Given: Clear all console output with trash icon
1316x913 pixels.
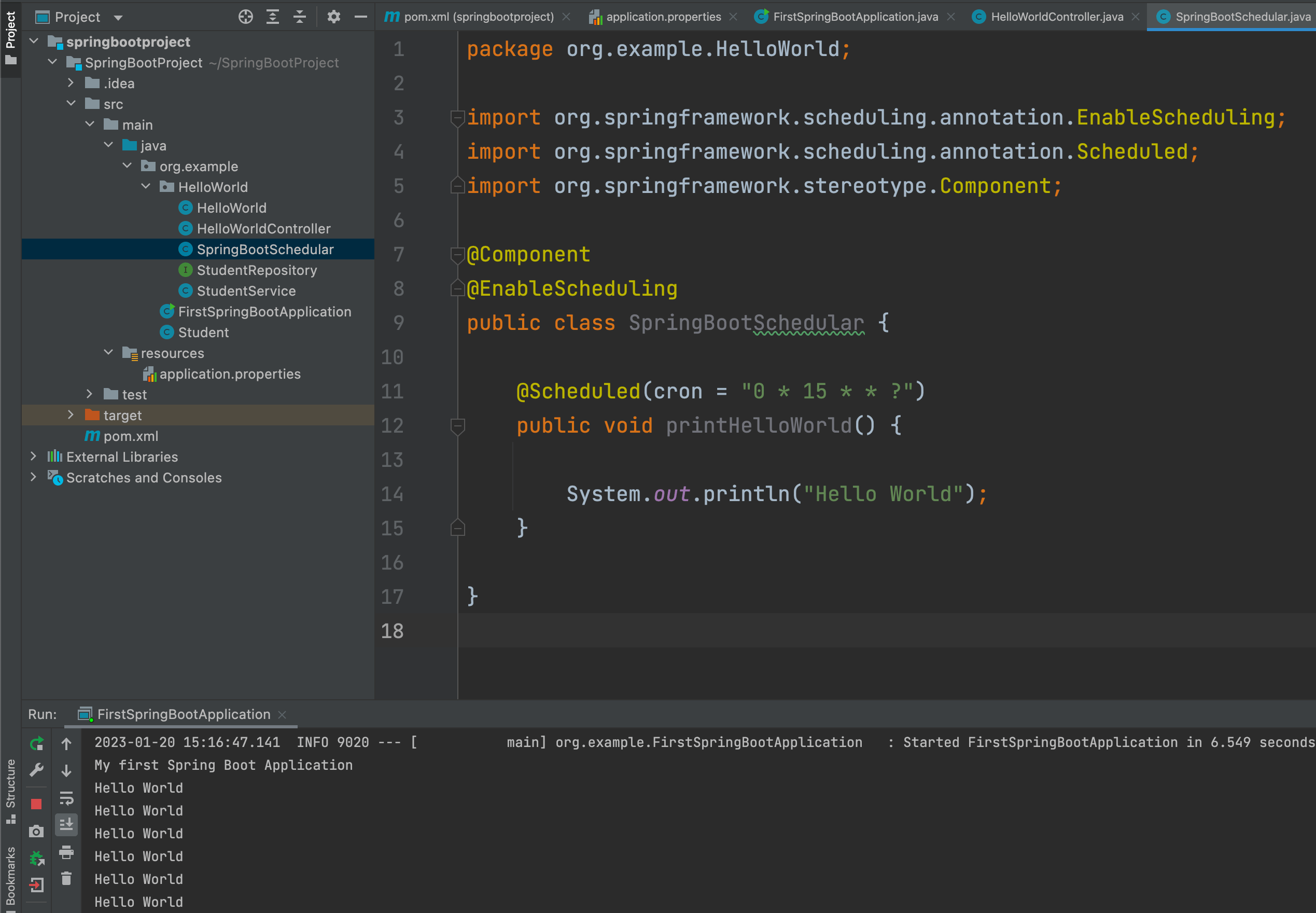Looking at the screenshot, I should pyautogui.click(x=67, y=877).
